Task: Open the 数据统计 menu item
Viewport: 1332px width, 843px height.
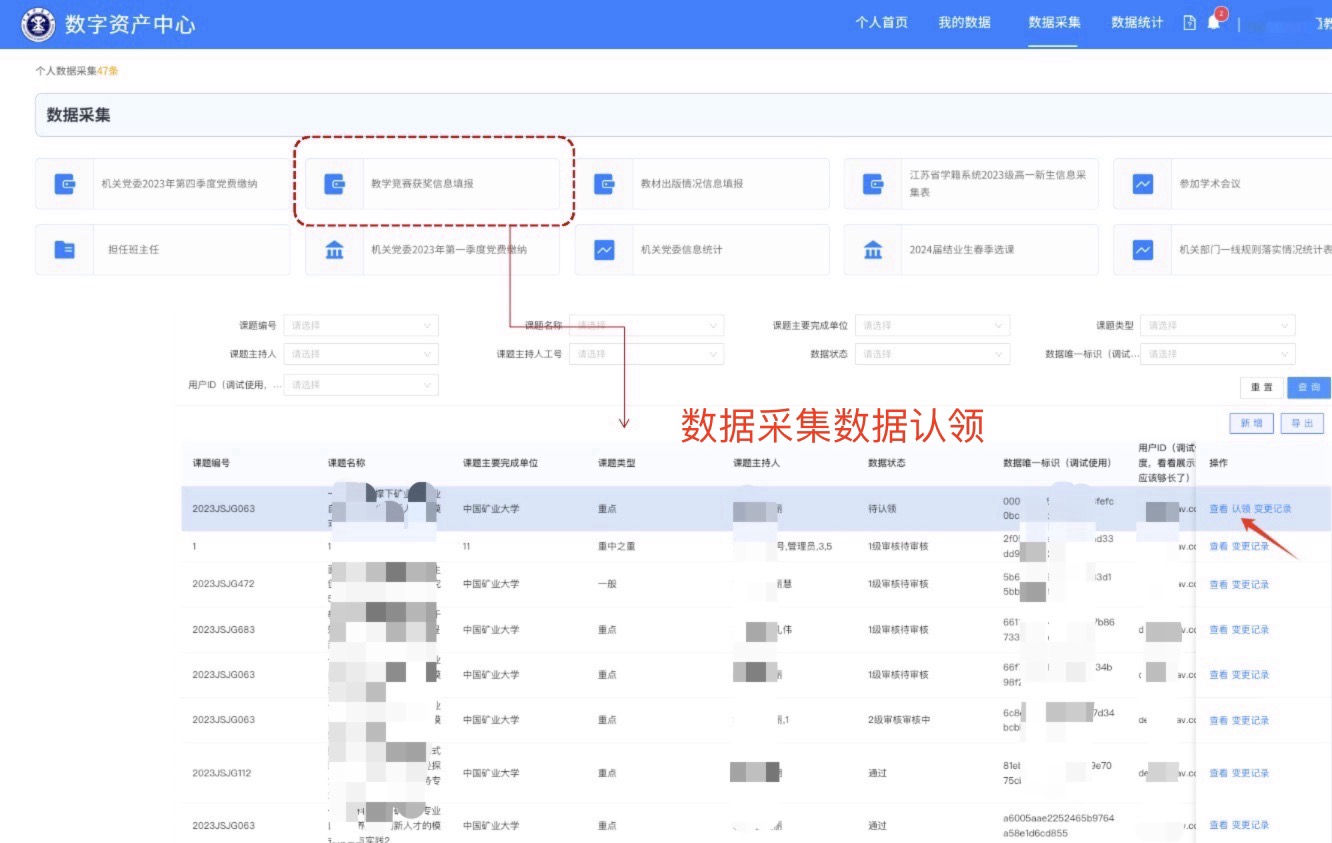Action: (x=1137, y=23)
